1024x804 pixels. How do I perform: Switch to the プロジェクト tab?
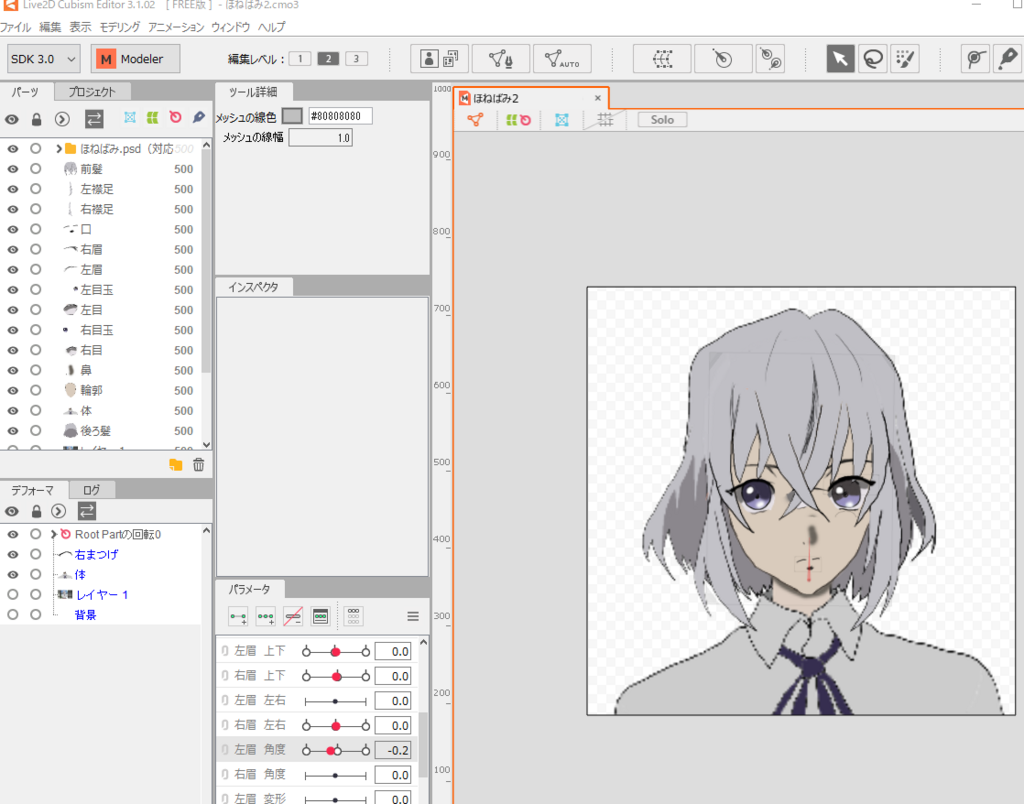tap(91, 91)
